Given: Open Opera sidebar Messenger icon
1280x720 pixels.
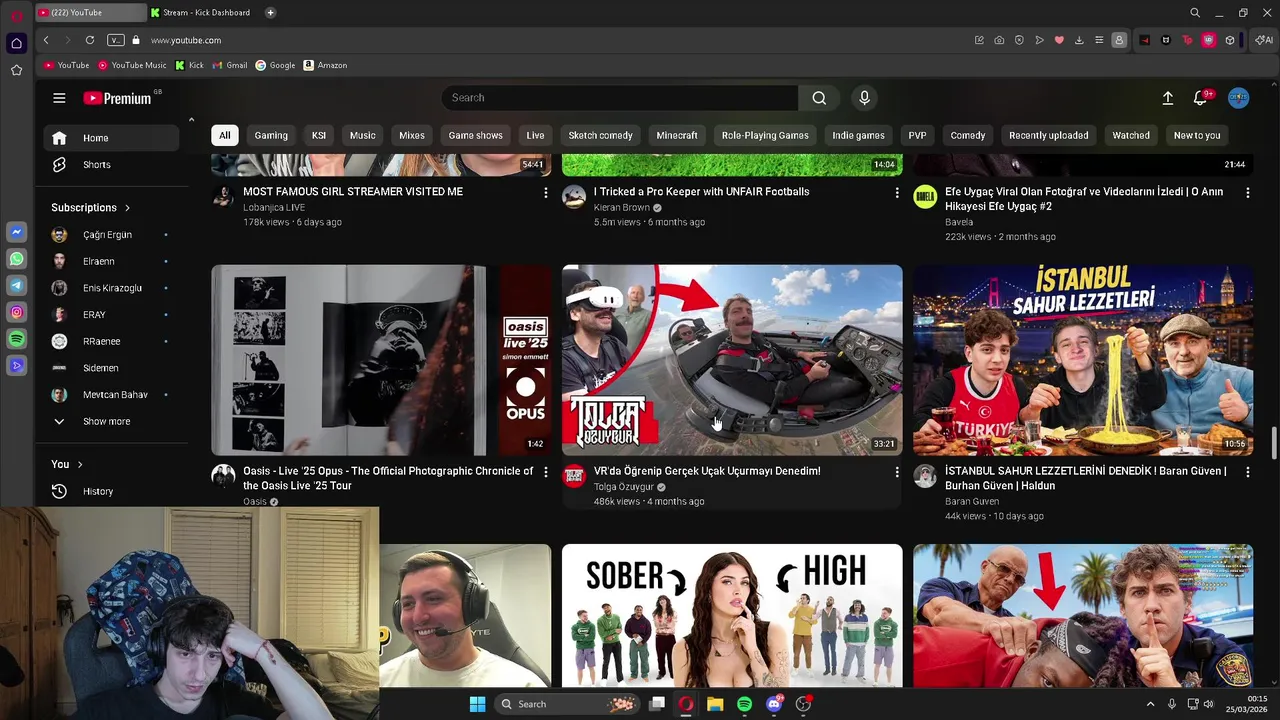Looking at the screenshot, I should click(x=16, y=232).
